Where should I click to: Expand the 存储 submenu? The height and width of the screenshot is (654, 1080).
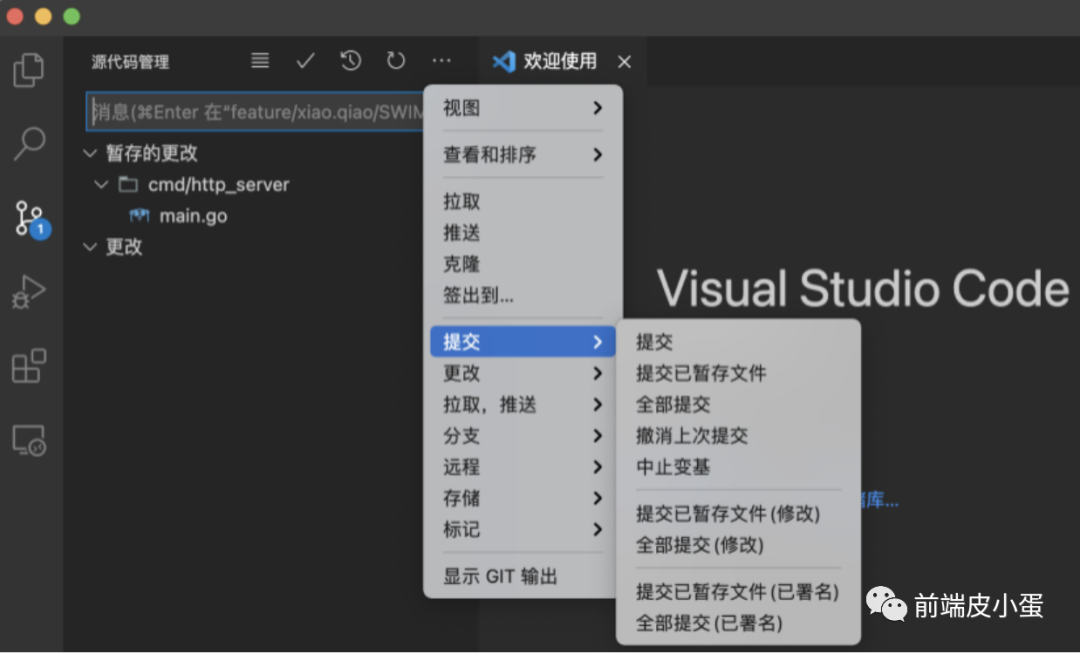click(x=523, y=498)
